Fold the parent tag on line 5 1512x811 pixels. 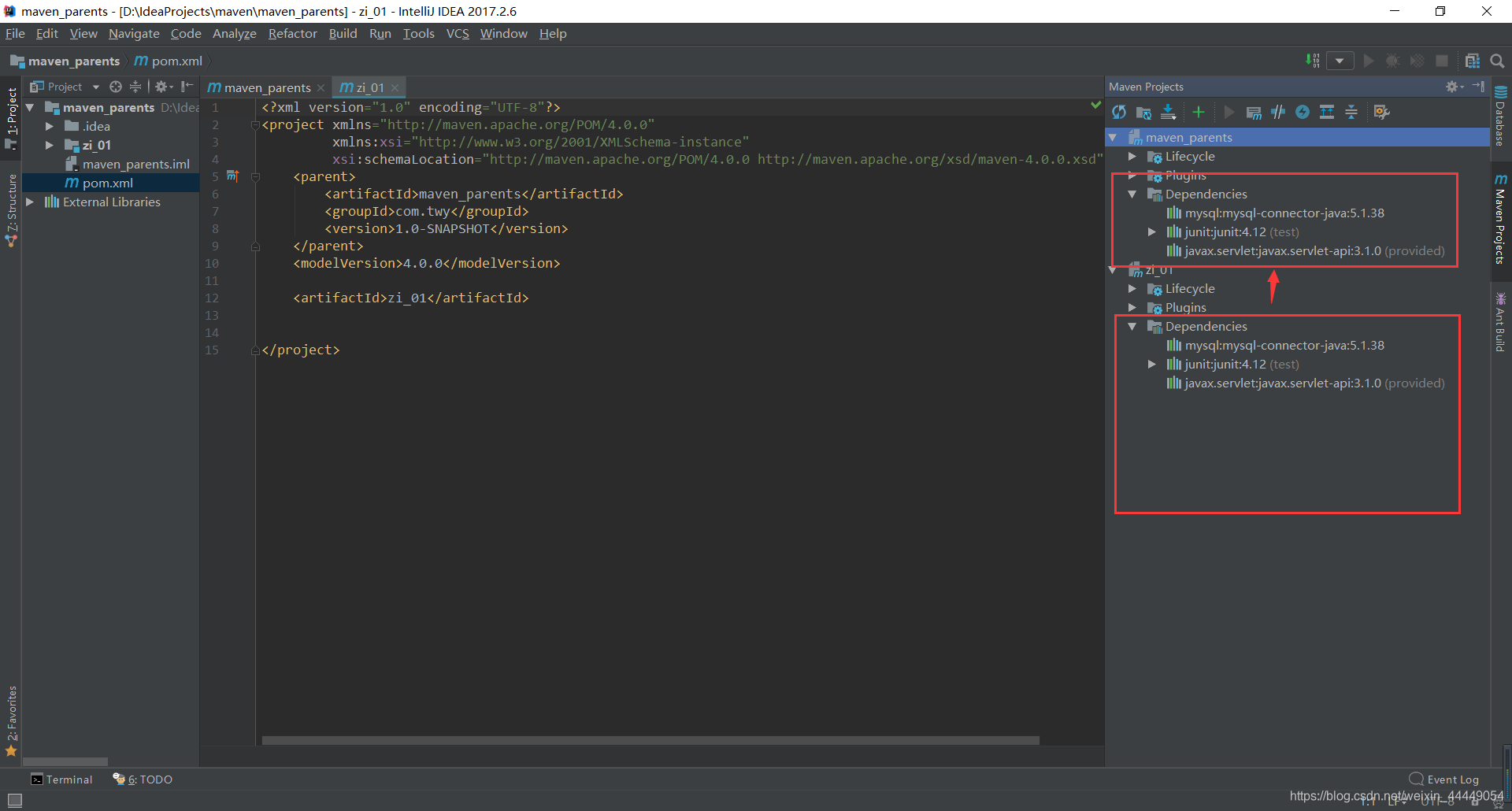point(255,177)
